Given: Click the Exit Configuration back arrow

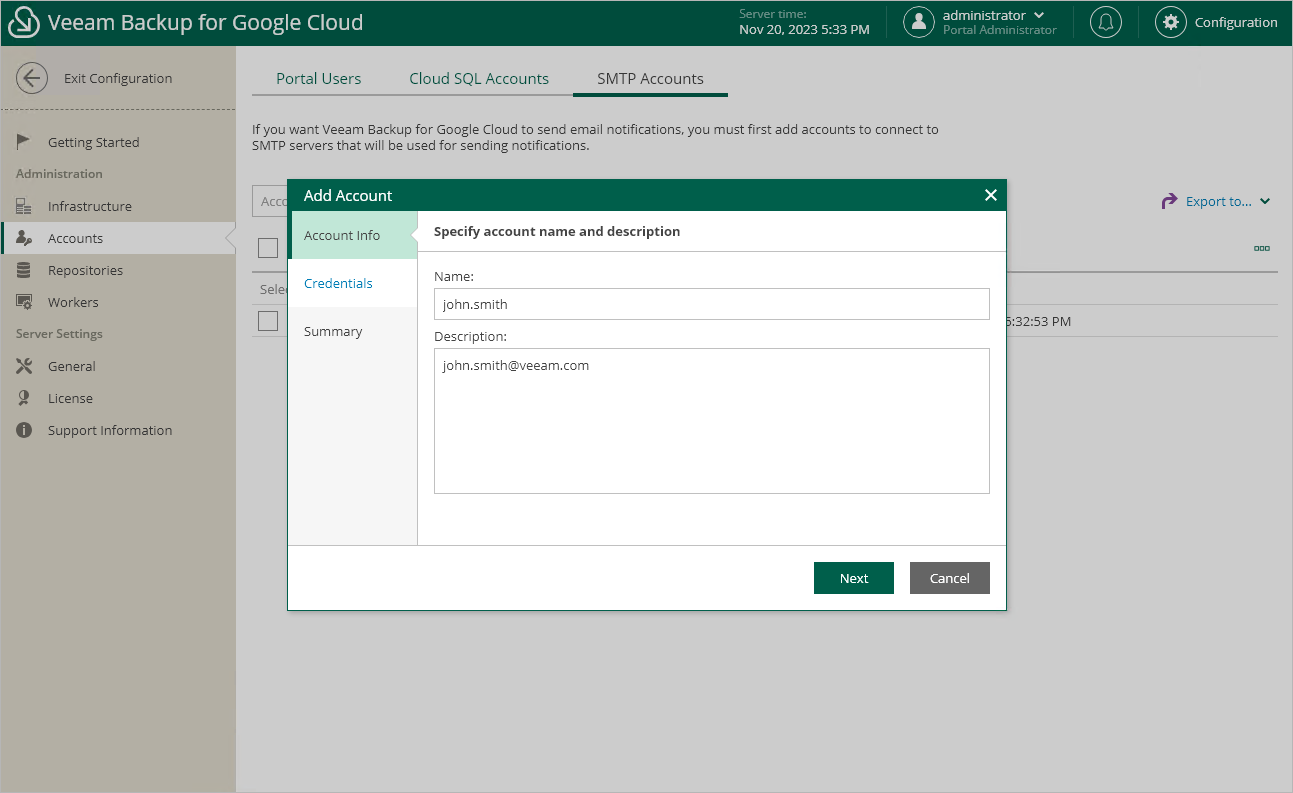Looking at the screenshot, I should pos(32,78).
